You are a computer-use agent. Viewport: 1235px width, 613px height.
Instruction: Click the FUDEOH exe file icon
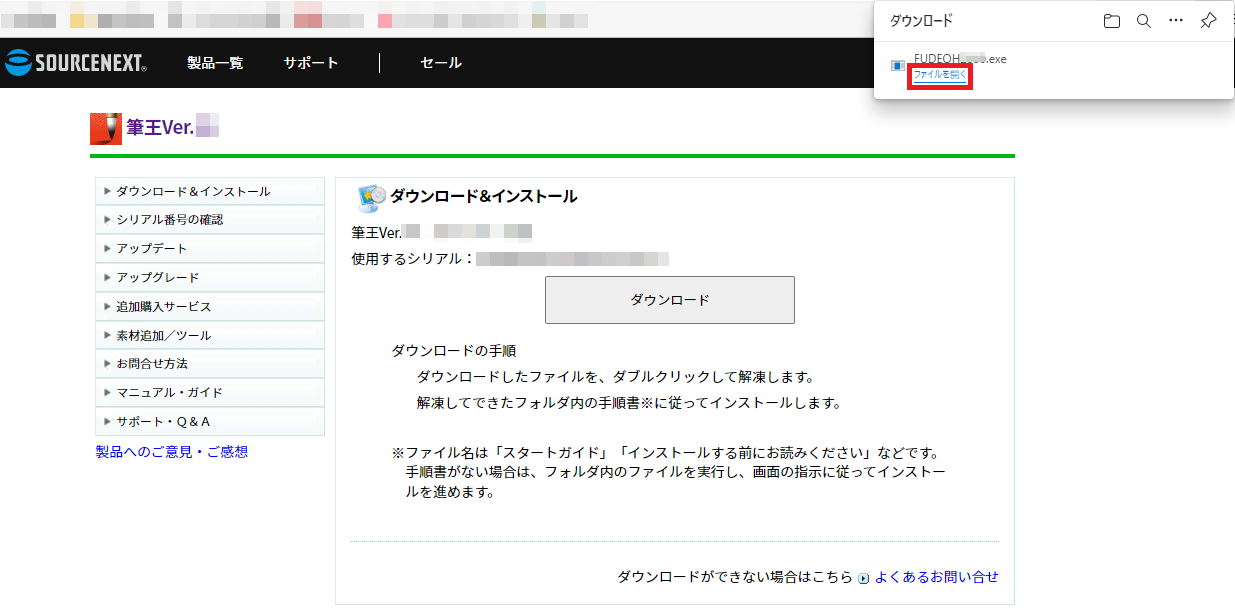click(x=898, y=66)
